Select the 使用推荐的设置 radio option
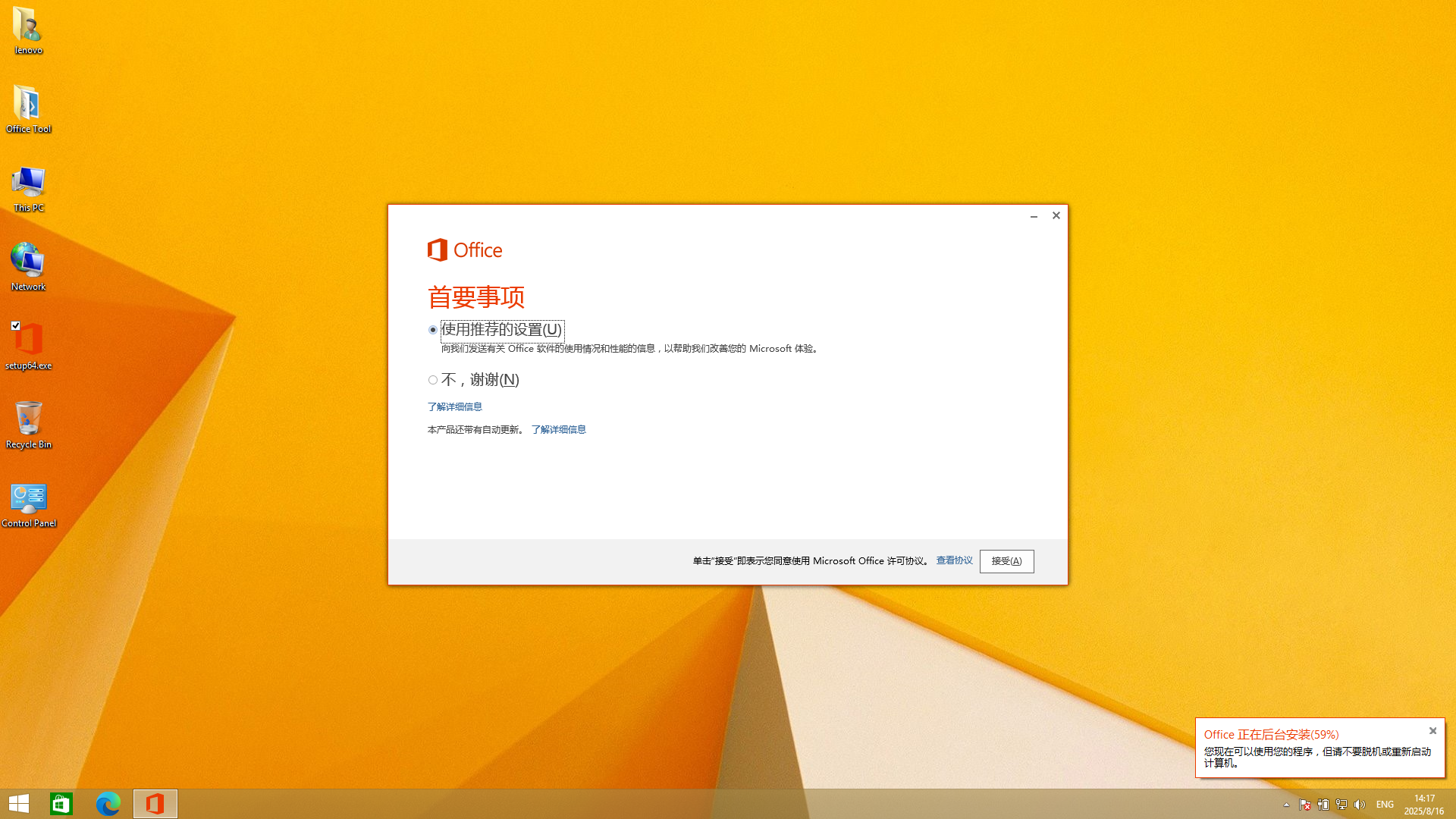Image resolution: width=1456 pixels, height=819 pixels. pyautogui.click(x=433, y=330)
